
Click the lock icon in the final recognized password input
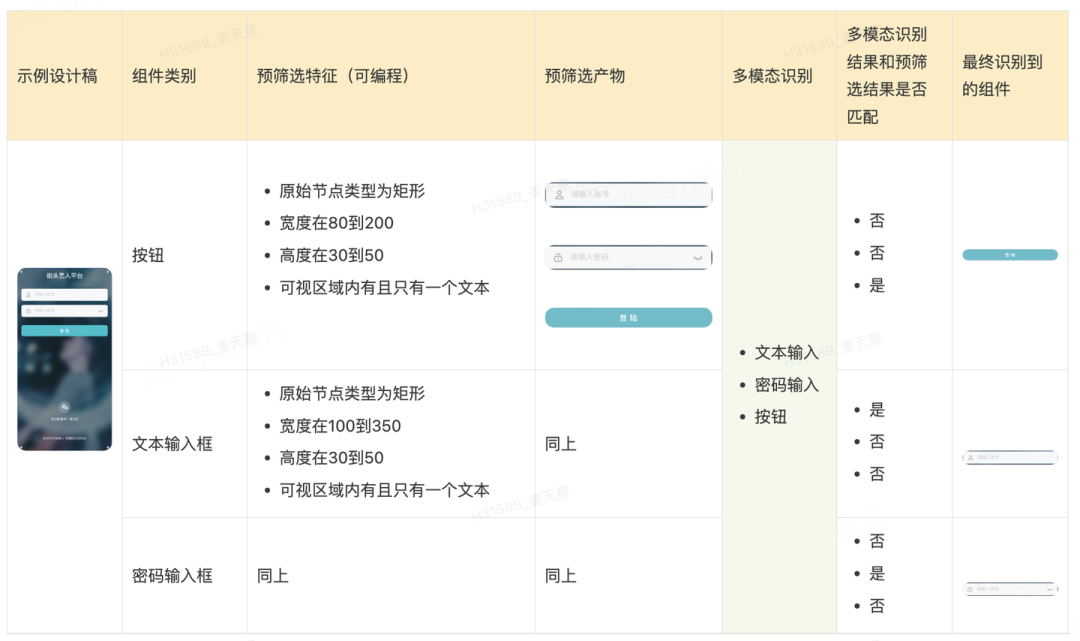(970, 590)
